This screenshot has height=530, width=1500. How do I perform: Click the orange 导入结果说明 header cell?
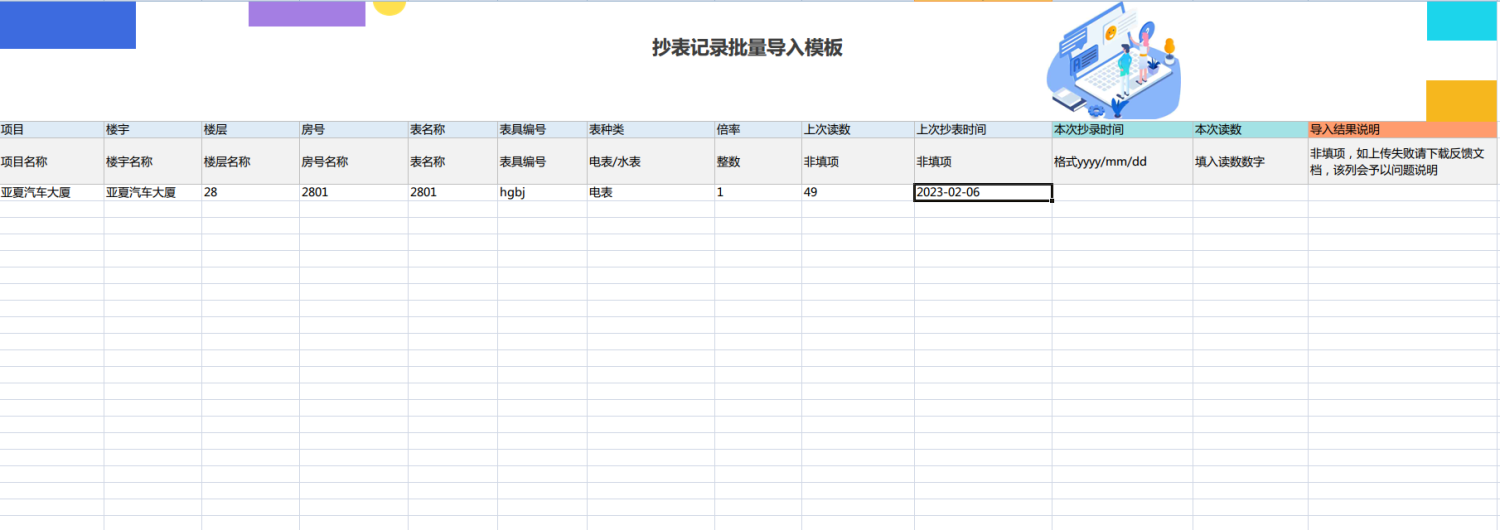(x=1402, y=130)
